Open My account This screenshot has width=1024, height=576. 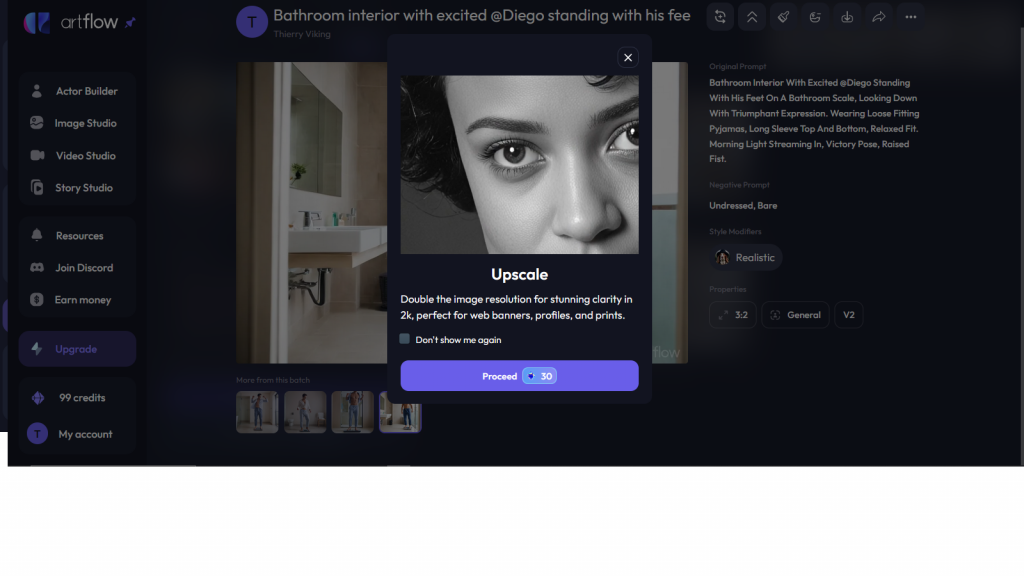coord(77,434)
